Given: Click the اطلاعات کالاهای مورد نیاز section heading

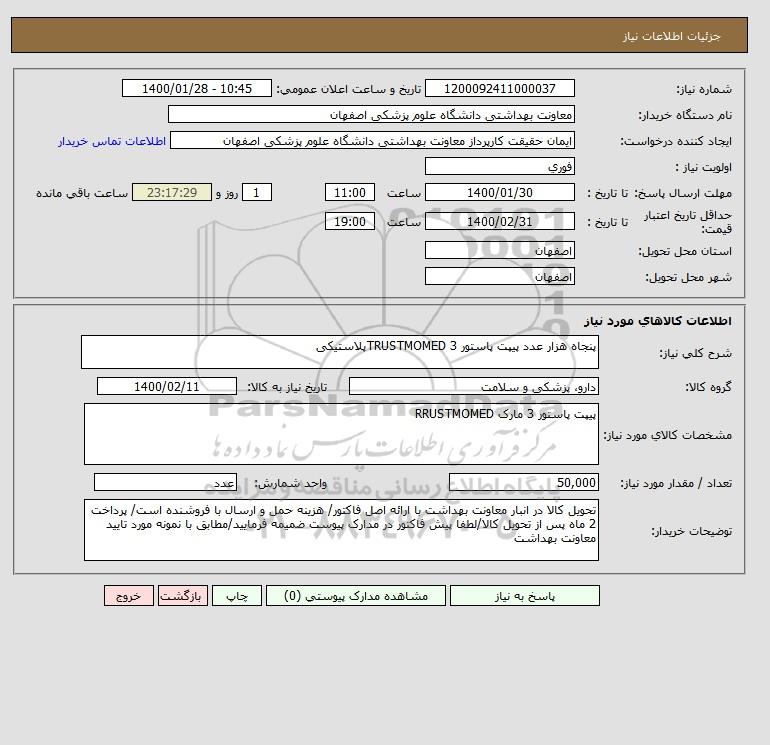Looking at the screenshot, I should tap(658, 321).
